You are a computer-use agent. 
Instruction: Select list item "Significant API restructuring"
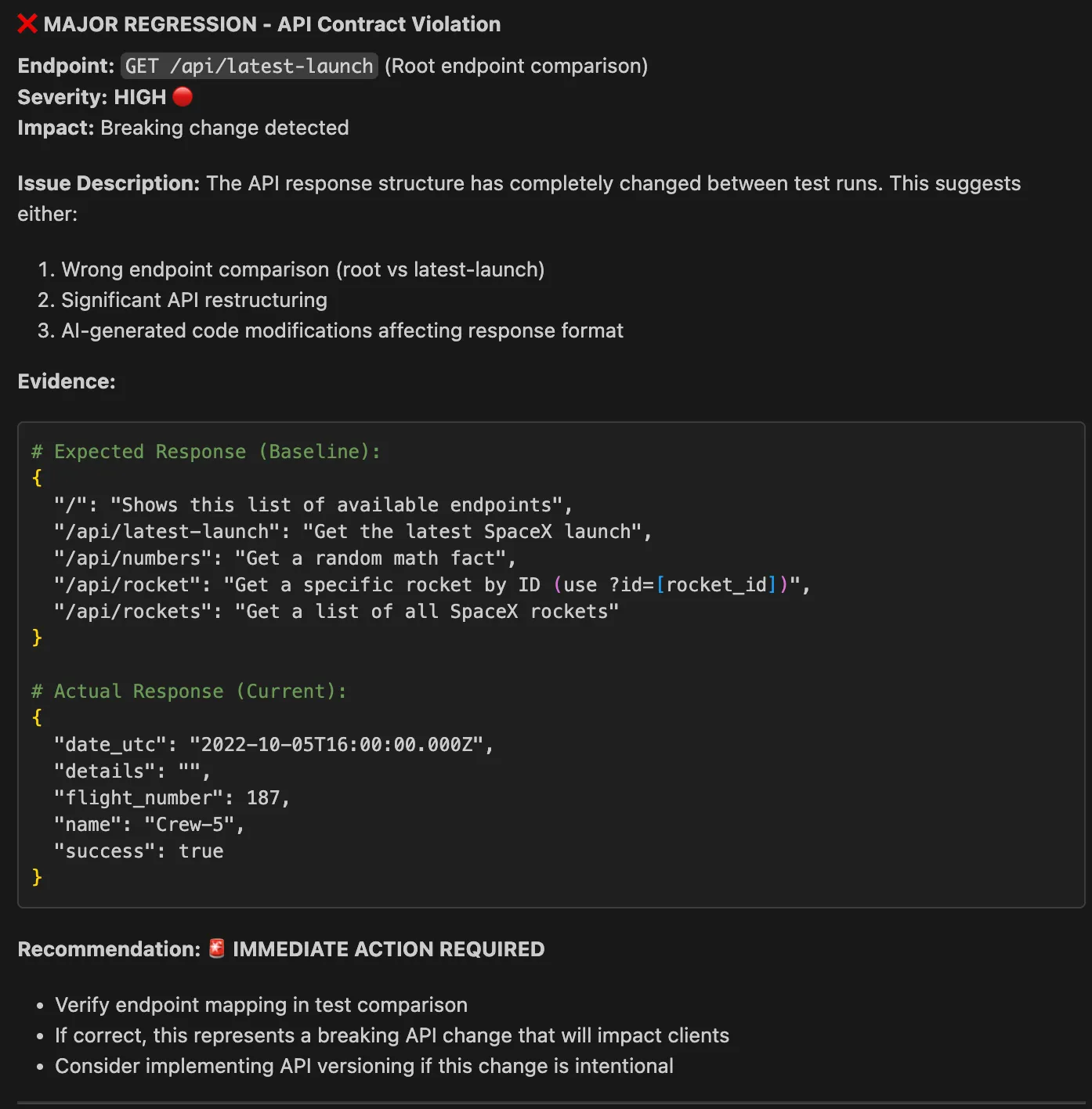(x=194, y=300)
